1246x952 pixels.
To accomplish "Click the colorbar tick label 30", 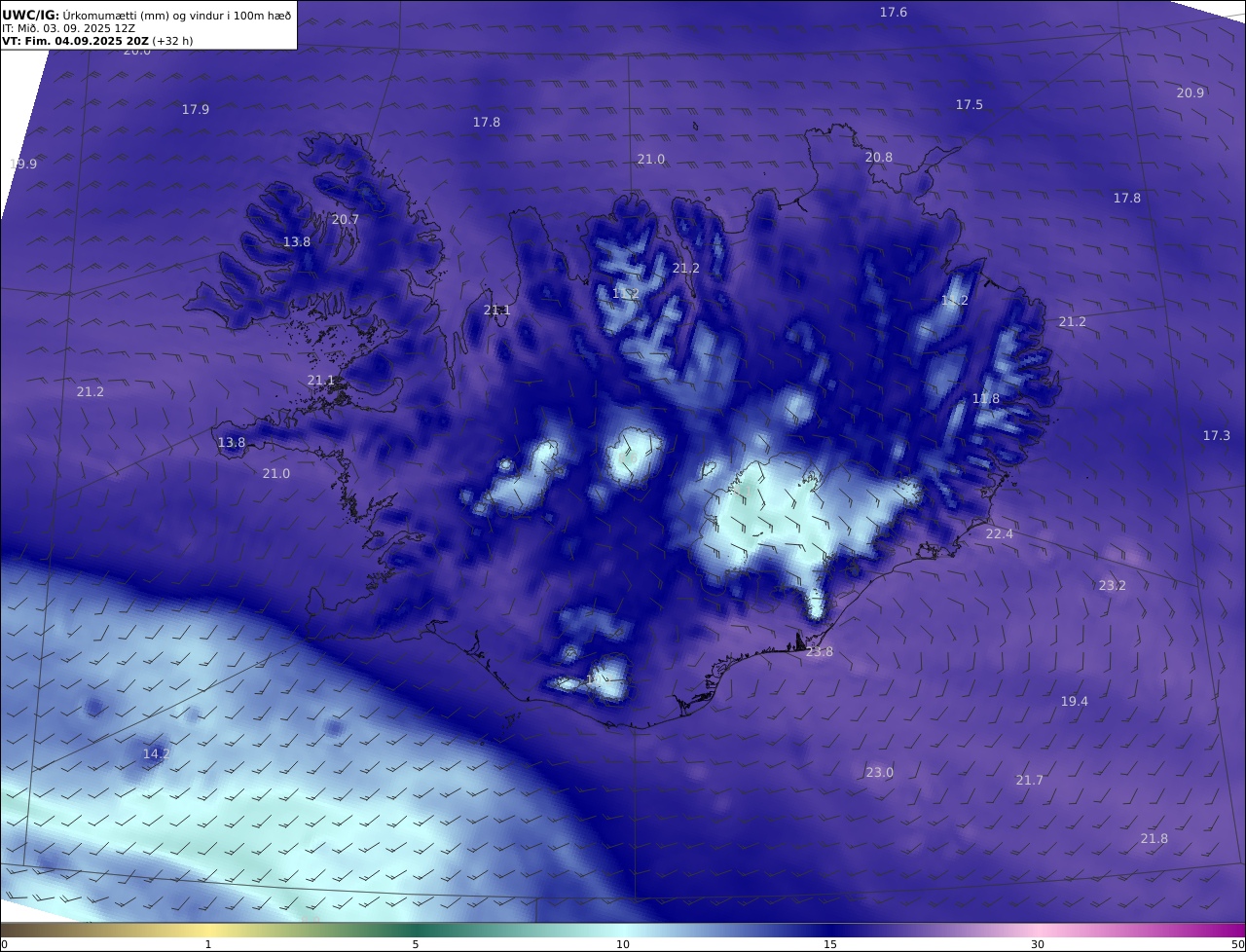I will coord(1038,944).
